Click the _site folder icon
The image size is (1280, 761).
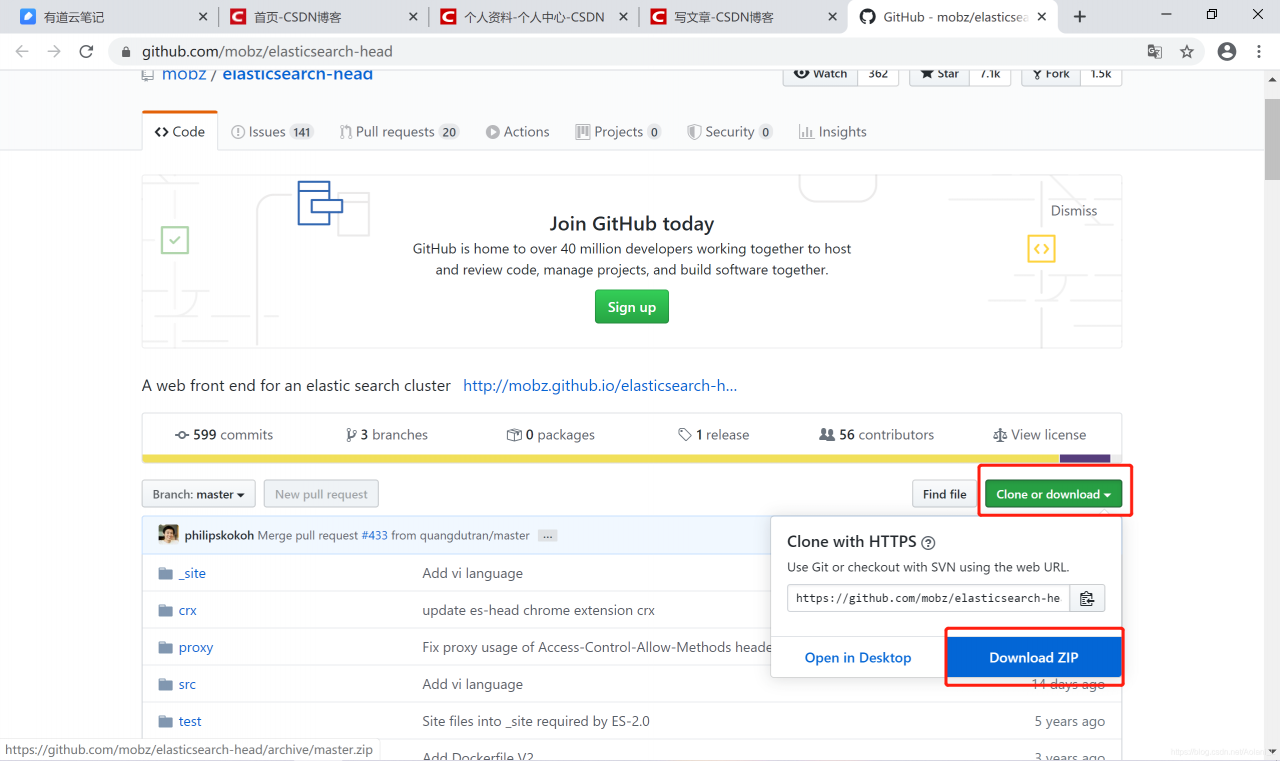click(x=166, y=573)
